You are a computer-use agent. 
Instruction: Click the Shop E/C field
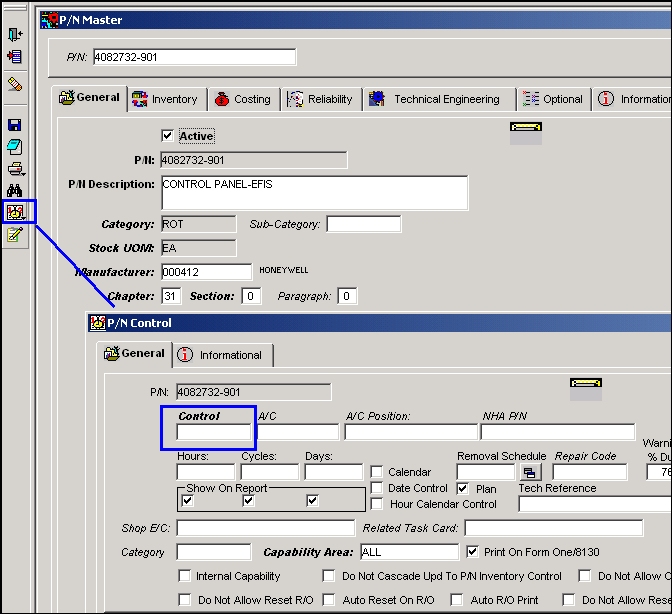[266, 528]
